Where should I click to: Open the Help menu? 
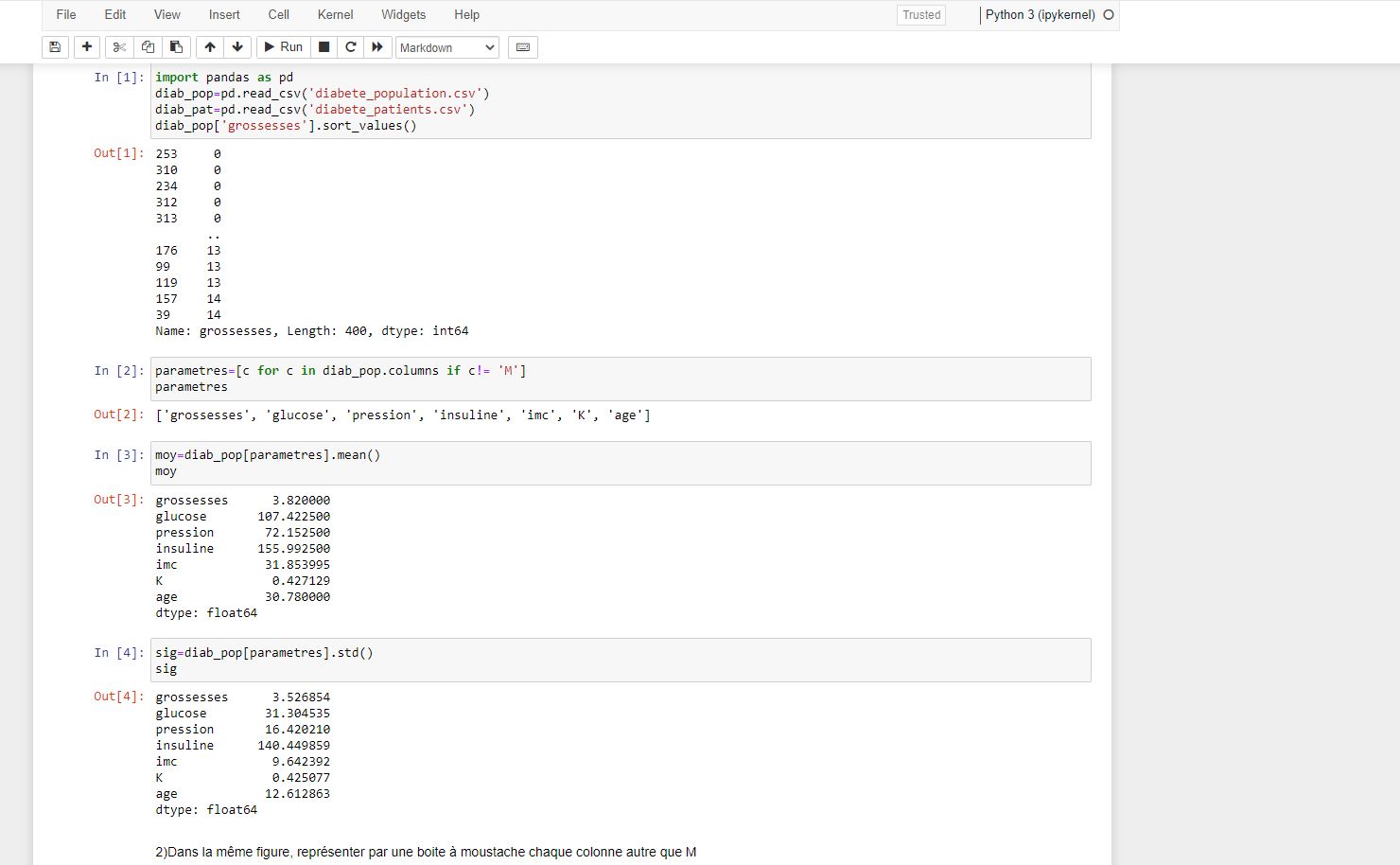tap(467, 15)
